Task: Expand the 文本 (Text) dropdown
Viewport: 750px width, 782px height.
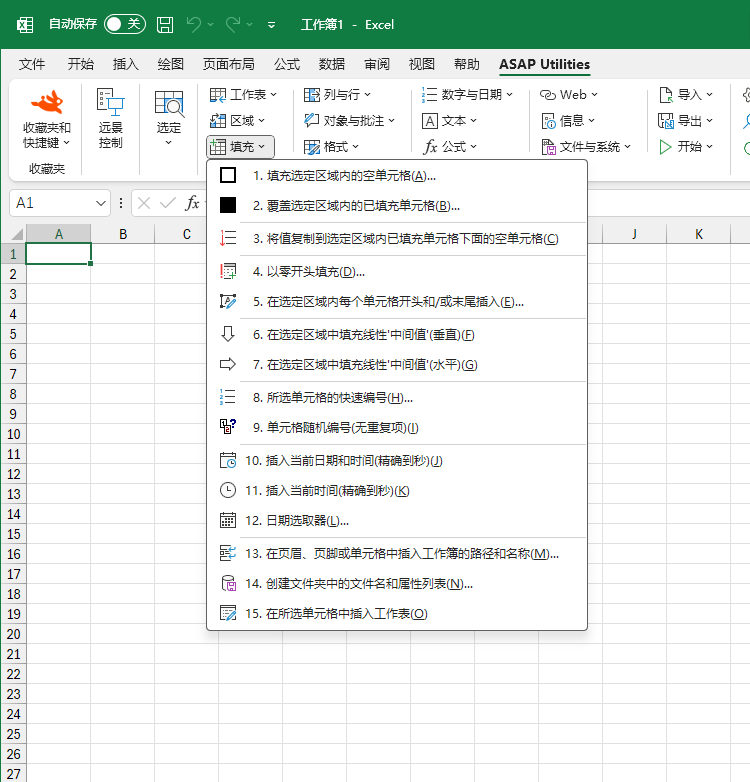Action: tap(449, 120)
